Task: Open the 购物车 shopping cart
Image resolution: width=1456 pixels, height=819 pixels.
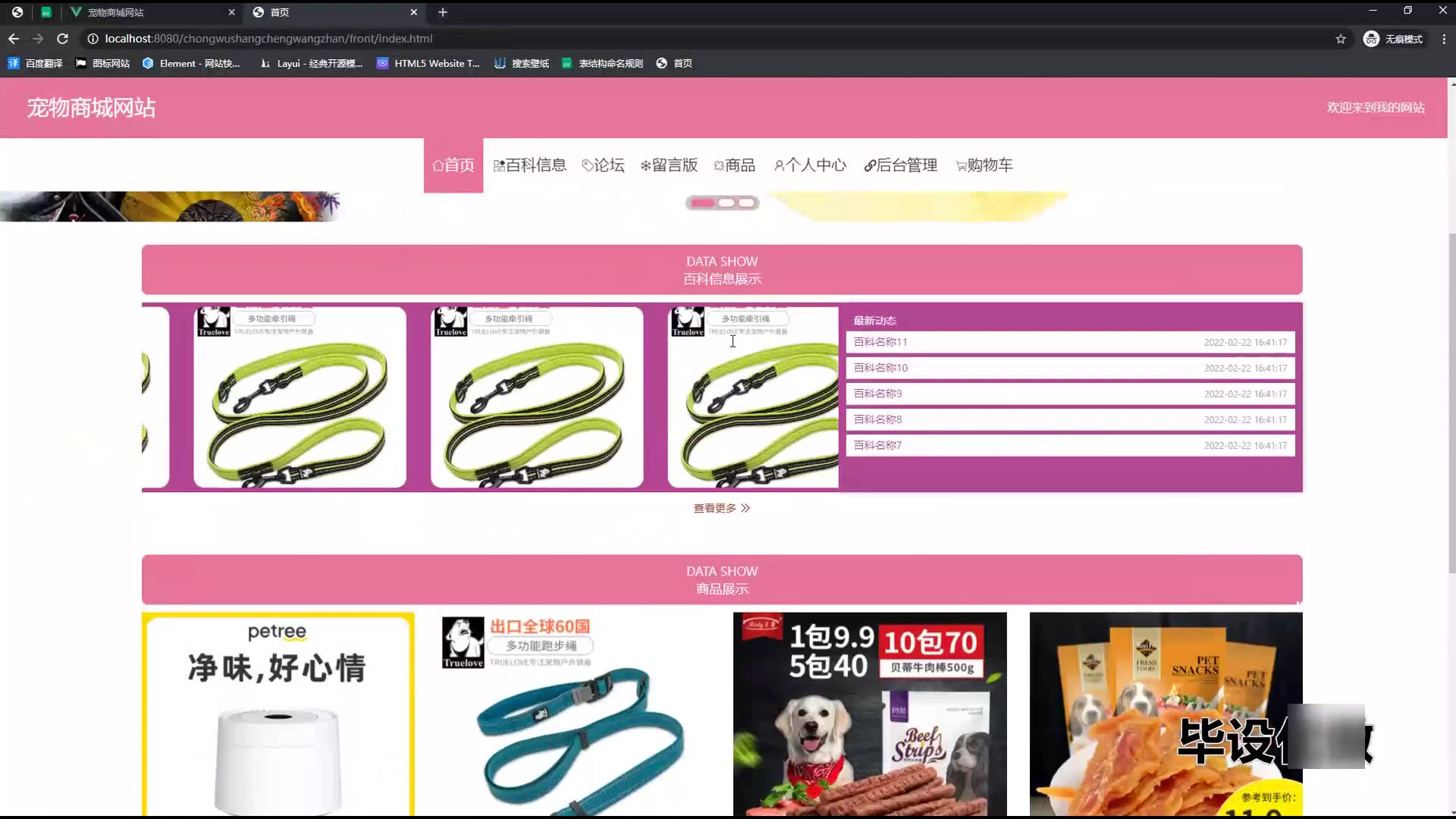Action: [984, 165]
